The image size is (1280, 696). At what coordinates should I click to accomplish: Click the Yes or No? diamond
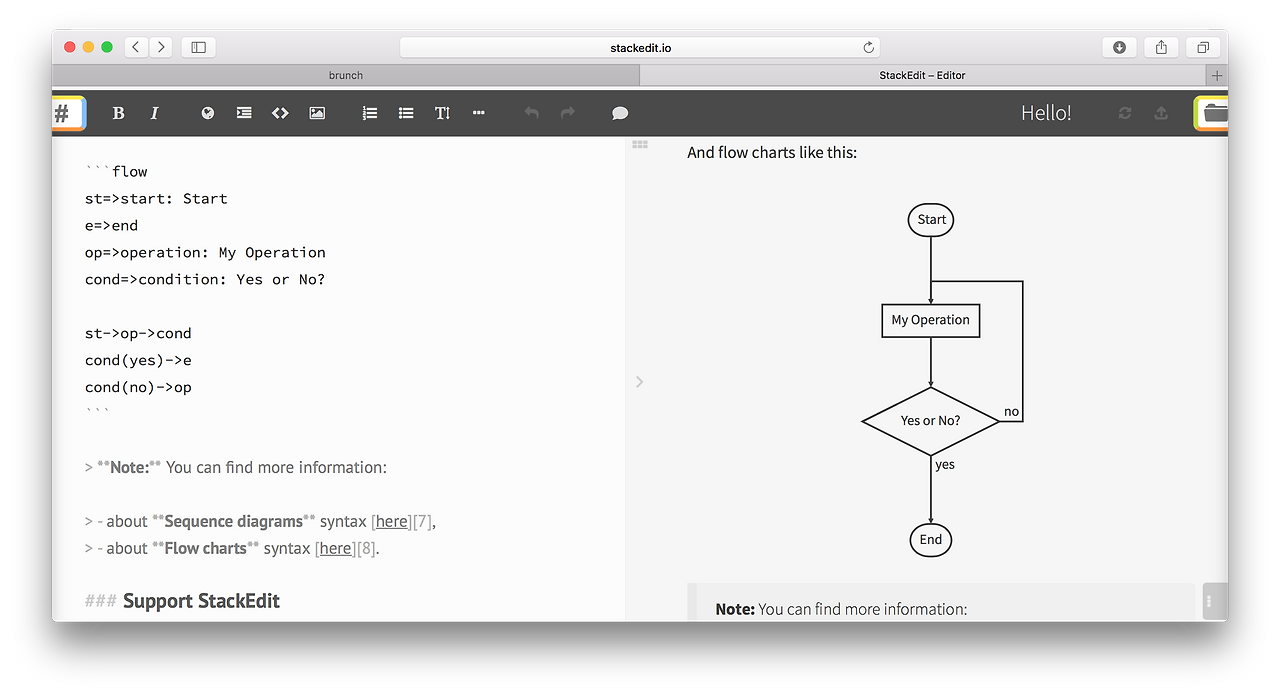[931, 421]
